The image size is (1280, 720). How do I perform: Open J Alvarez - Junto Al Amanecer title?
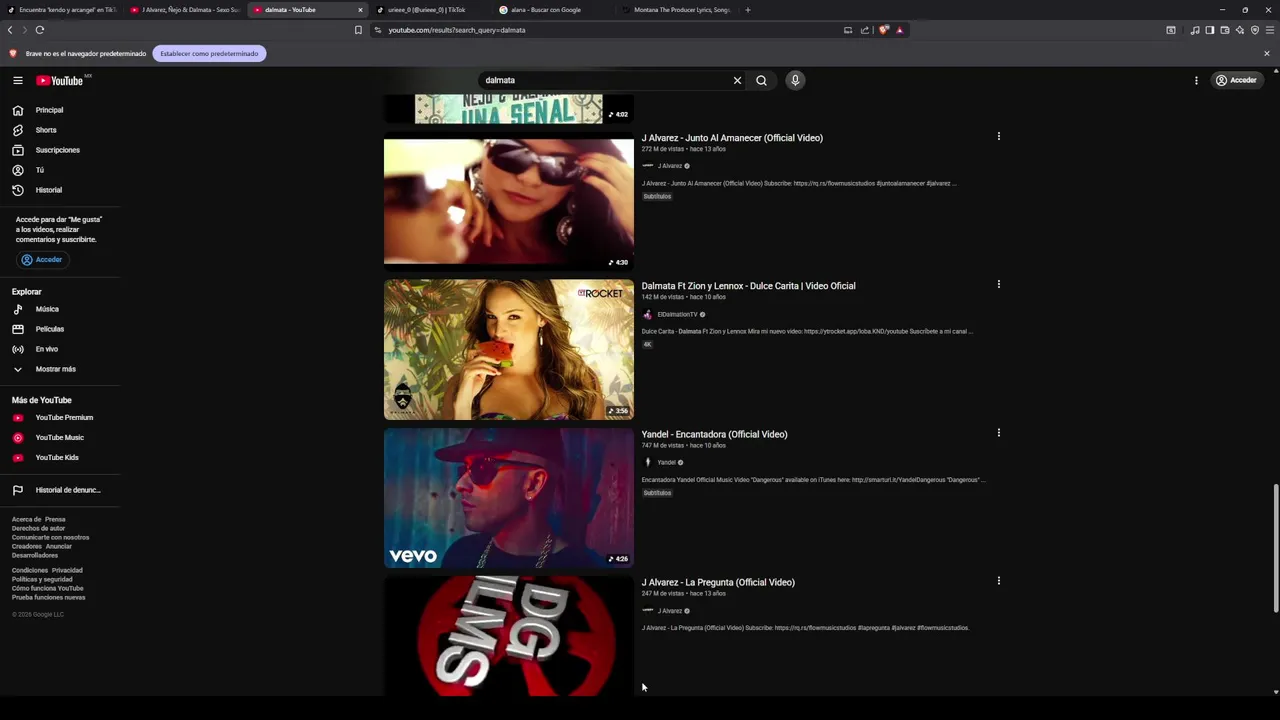point(732,138)
